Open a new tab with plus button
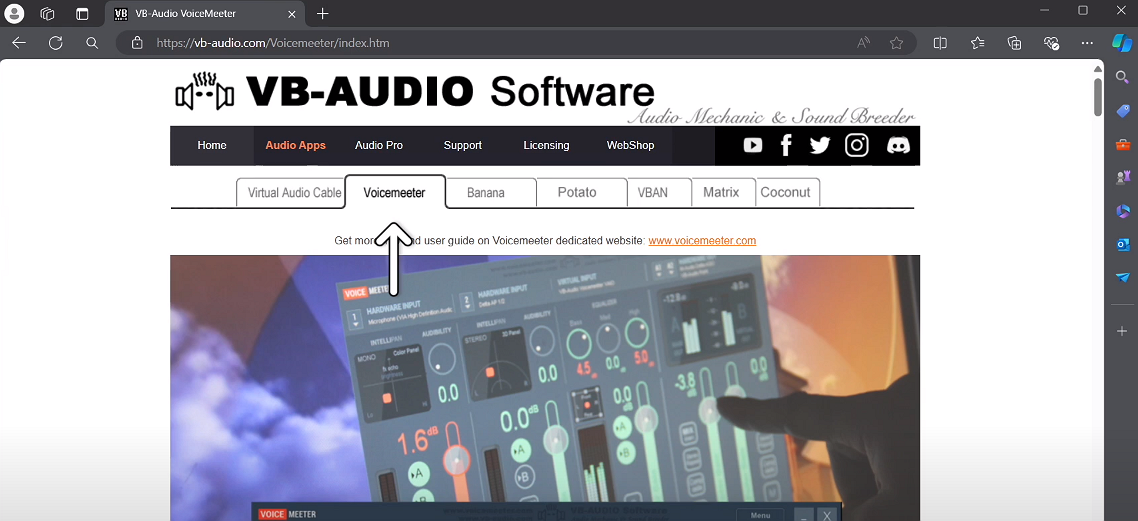 pyautogui.click(x=323, y=13)
